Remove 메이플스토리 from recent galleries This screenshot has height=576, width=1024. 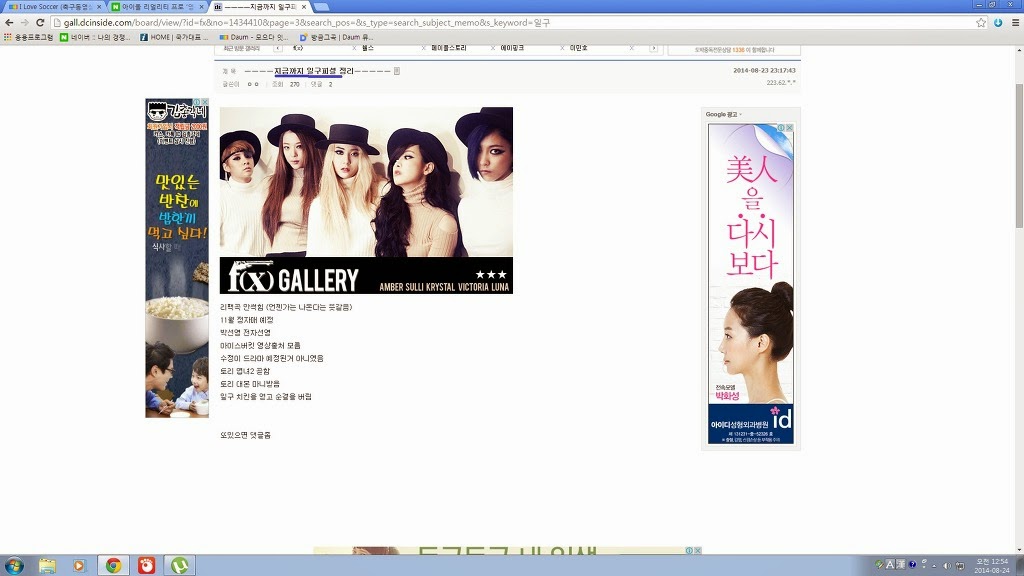(x=492, y=48)
